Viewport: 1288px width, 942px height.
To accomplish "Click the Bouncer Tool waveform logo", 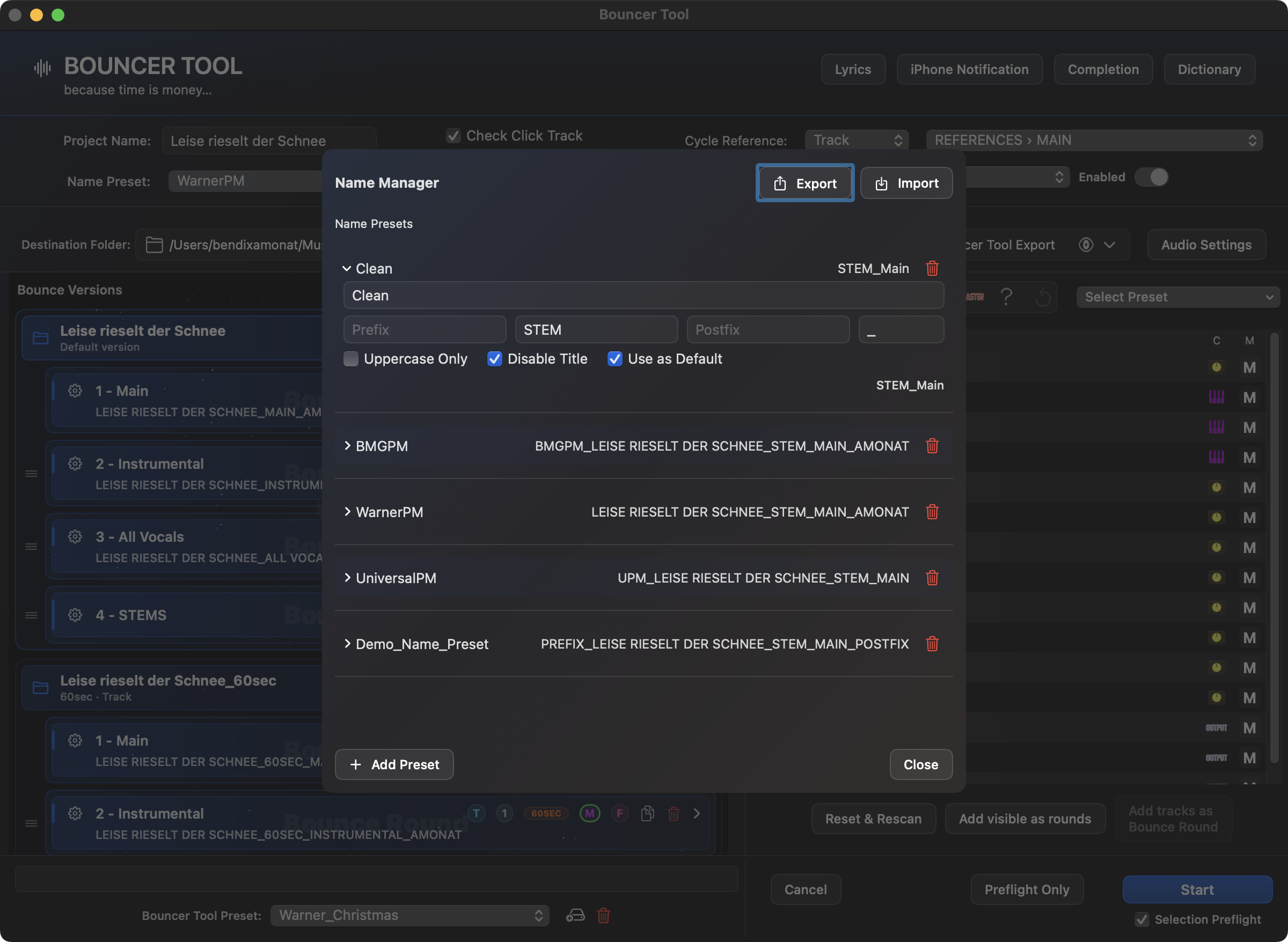I will tap(42, 68).
